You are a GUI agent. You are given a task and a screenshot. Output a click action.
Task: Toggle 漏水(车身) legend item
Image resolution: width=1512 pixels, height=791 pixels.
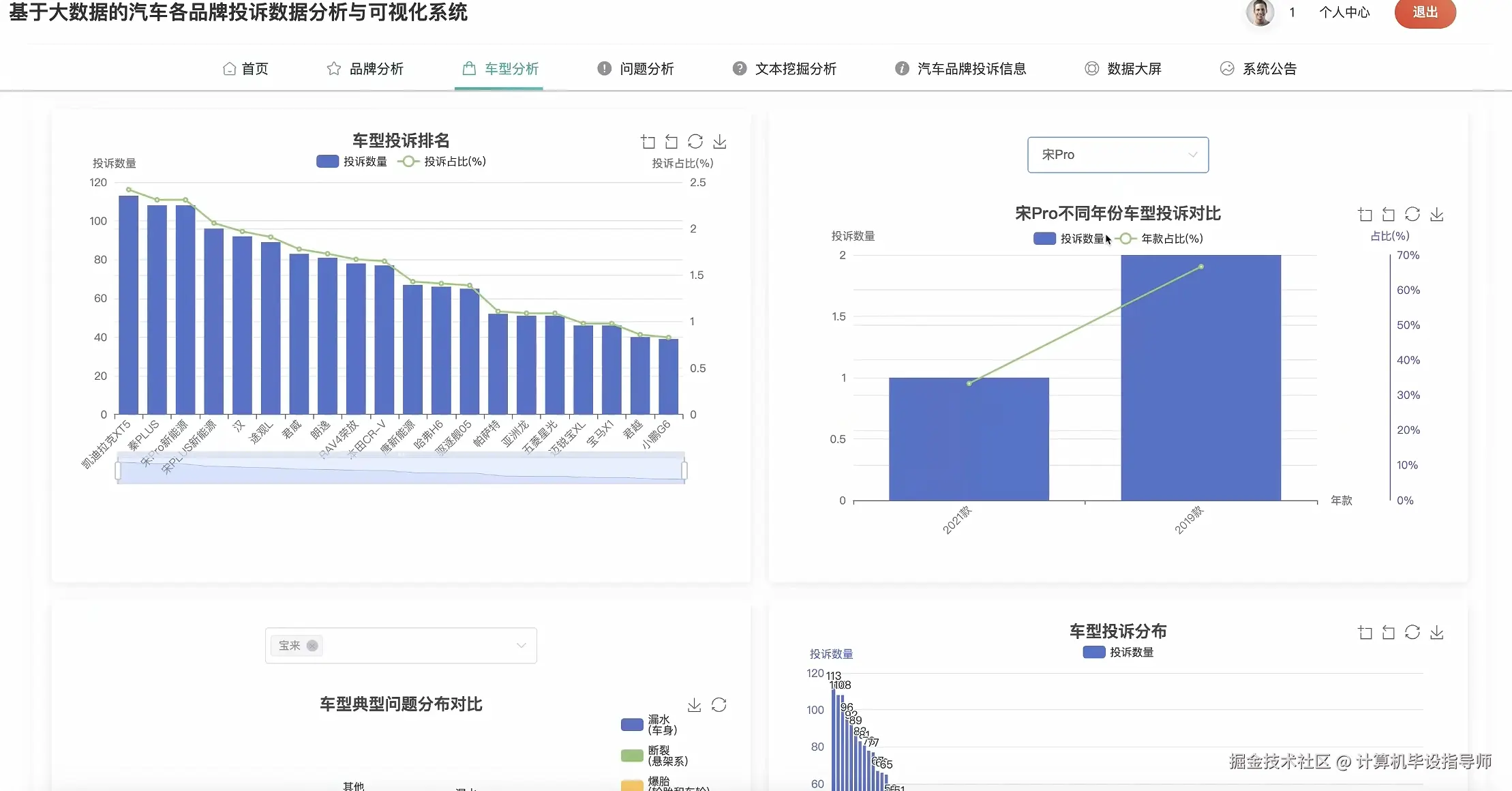pos(650,725)
